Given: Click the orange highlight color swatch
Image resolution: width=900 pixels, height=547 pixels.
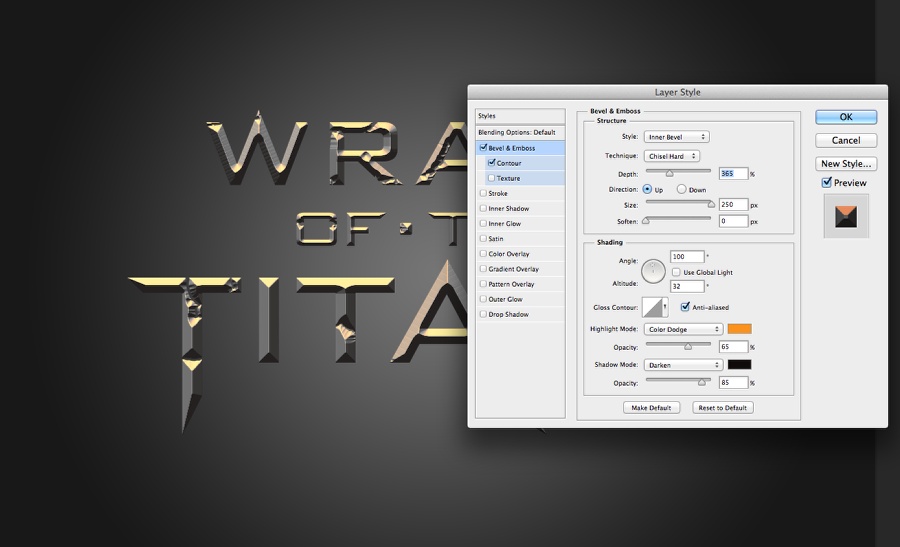Looking at the screenshot, I should tap(739, 329).
